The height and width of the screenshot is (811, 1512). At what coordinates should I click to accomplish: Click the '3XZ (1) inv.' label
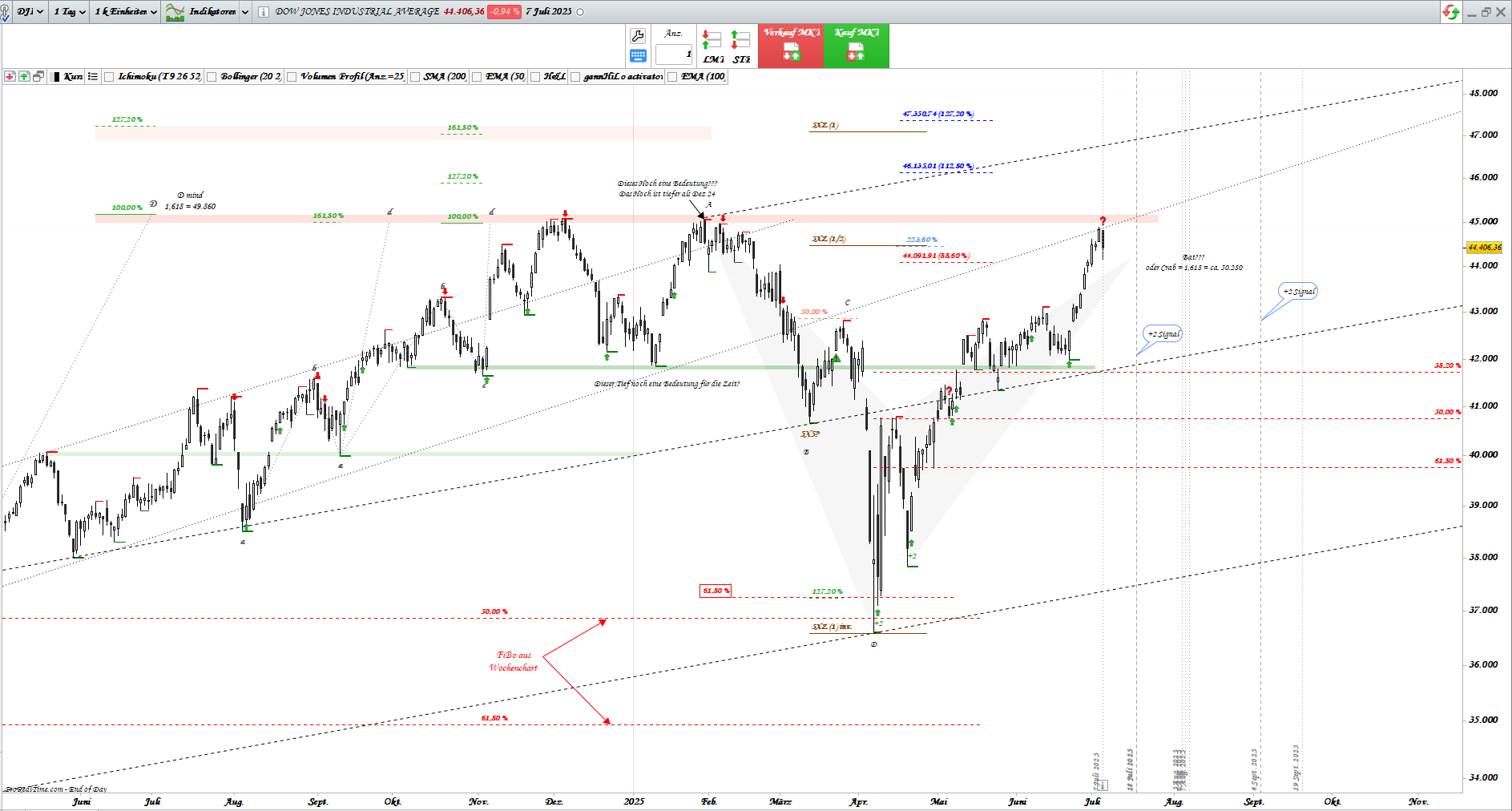click(832, 627)
